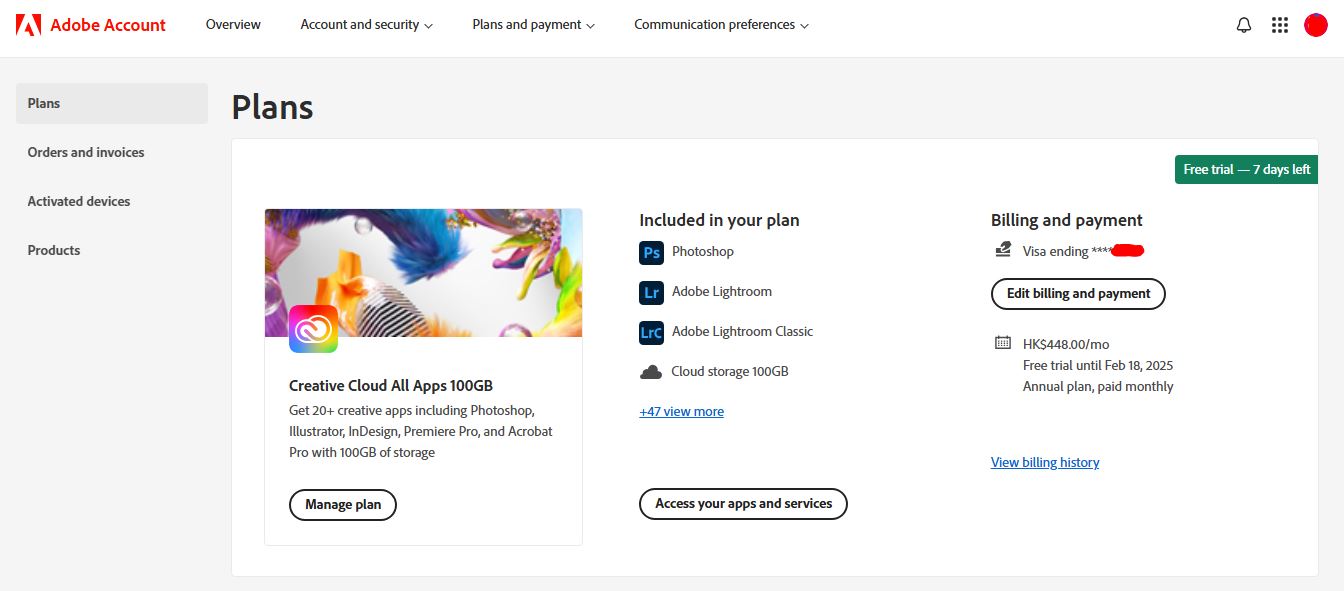Expand the Communication preferences dropdown
The image size is (1344, 591).
(x=721, y=25)
